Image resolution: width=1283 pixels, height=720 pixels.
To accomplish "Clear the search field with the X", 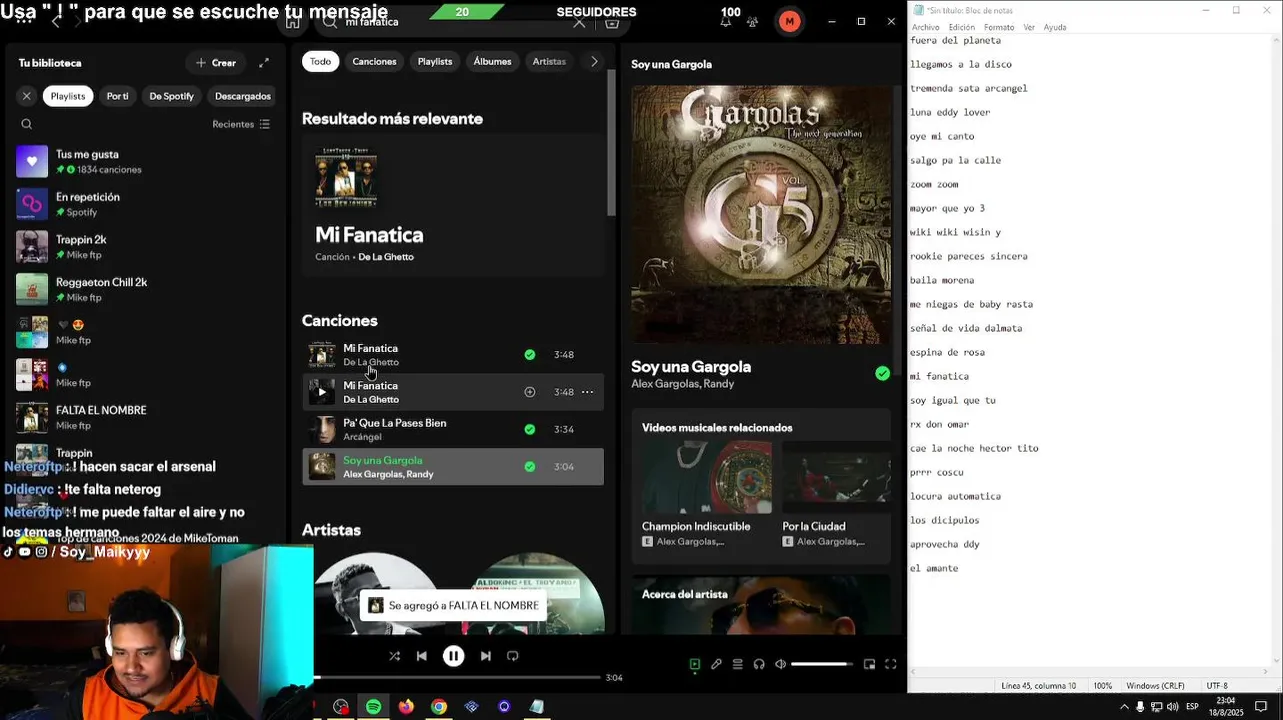I will coord(579,22).
